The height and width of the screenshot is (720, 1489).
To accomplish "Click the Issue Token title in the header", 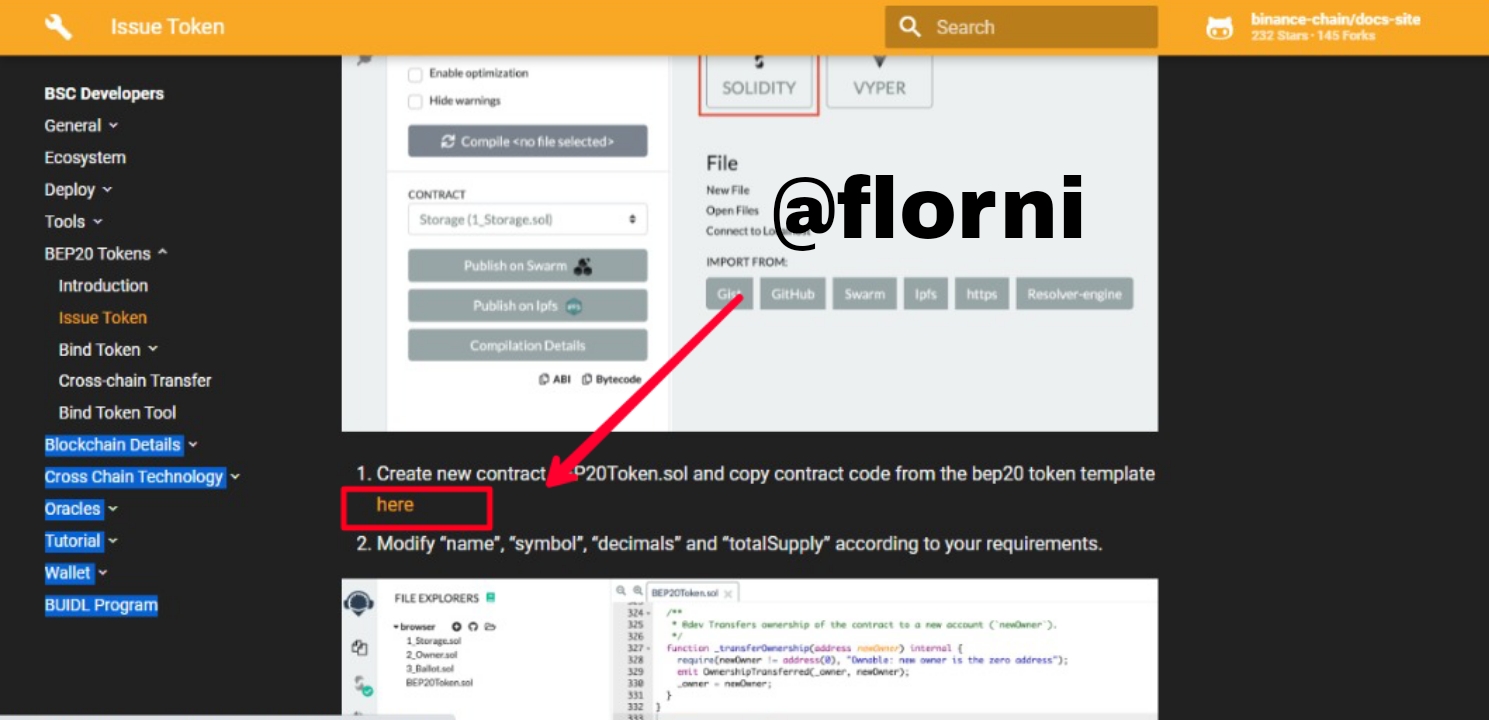I will pos(168,27).
